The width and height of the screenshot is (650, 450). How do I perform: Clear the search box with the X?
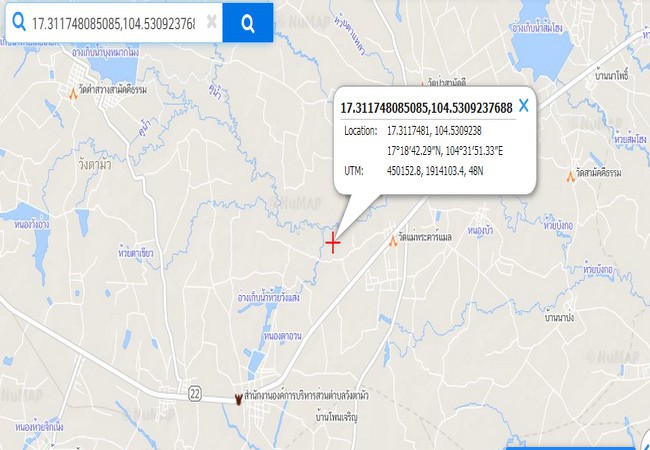211,22
